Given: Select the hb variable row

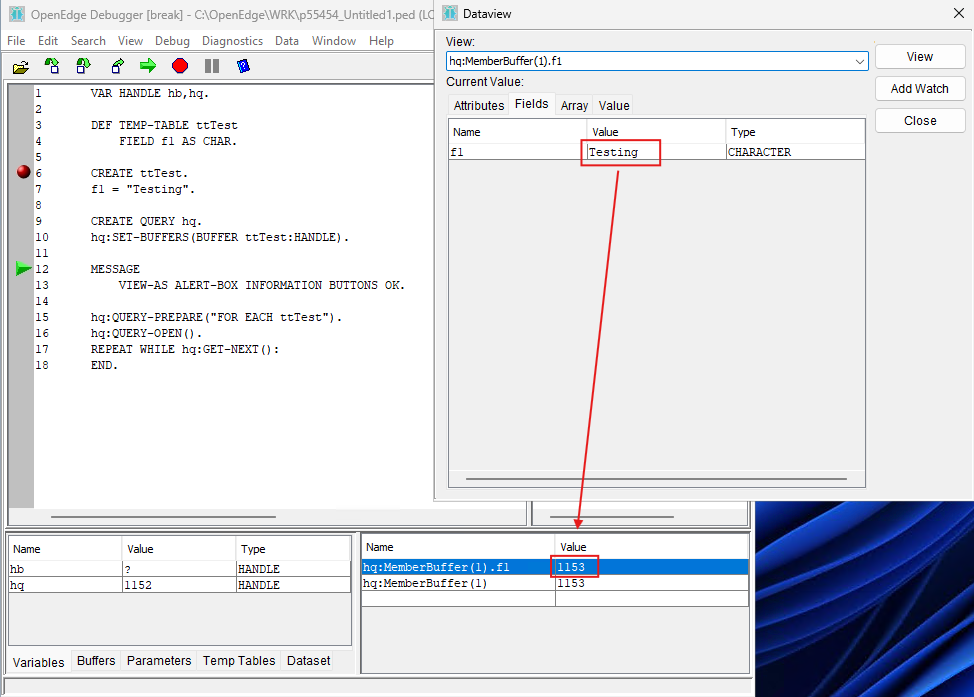Looking at the screenshot, I should [180, 569].
